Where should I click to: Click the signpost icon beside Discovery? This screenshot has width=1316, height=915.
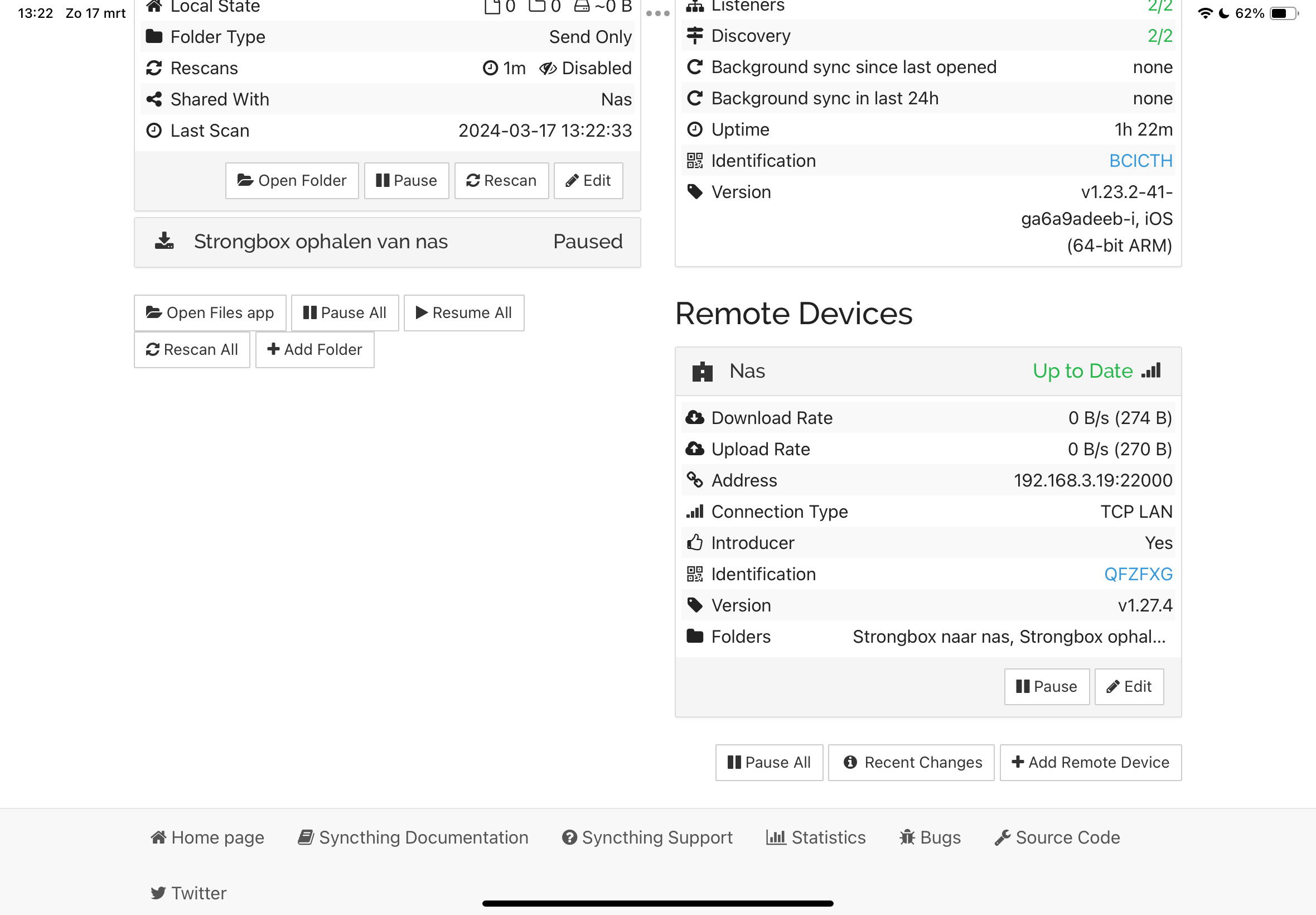695,36
